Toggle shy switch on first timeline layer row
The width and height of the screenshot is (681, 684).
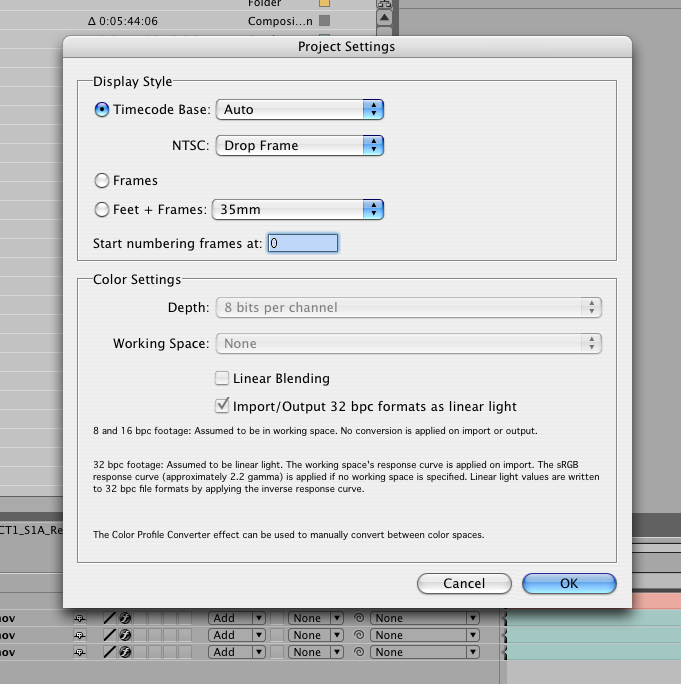80,618
